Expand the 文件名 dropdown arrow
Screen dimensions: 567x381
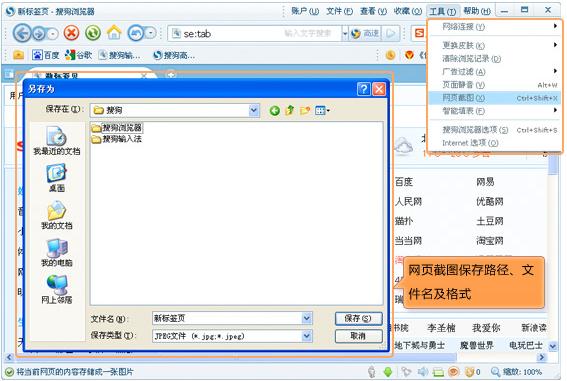pyautogui.click(x=307, y=318)
